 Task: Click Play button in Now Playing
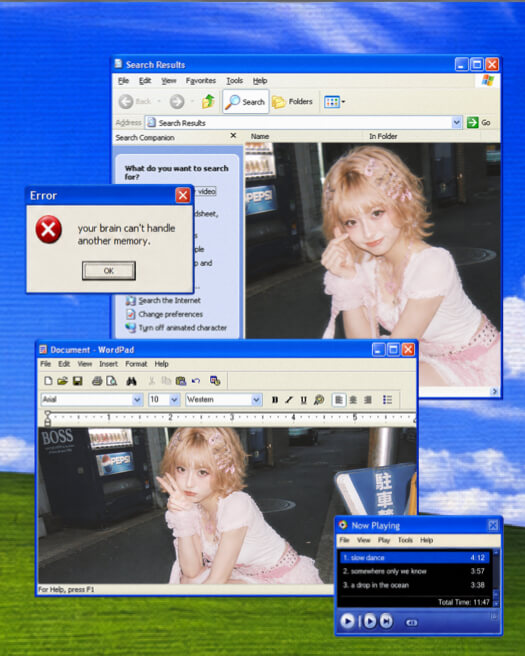347,621
